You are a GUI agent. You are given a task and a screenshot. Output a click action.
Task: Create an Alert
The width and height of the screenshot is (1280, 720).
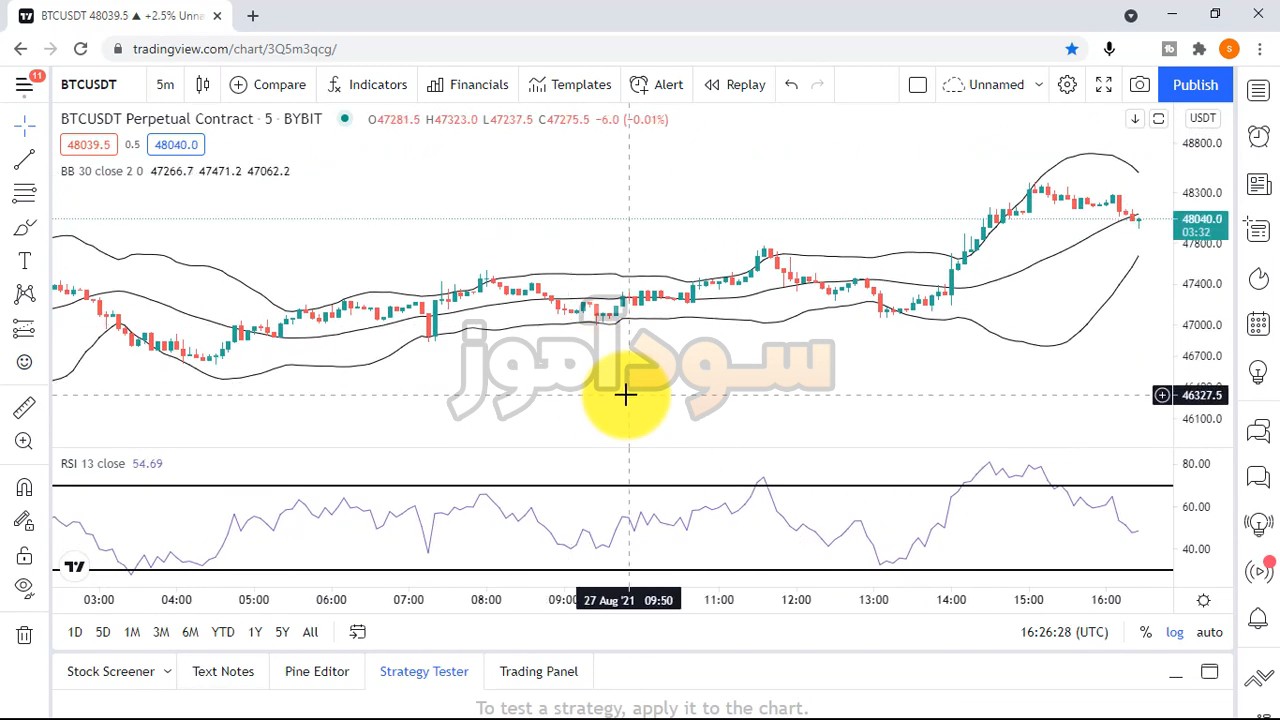(x=657, y=85)
